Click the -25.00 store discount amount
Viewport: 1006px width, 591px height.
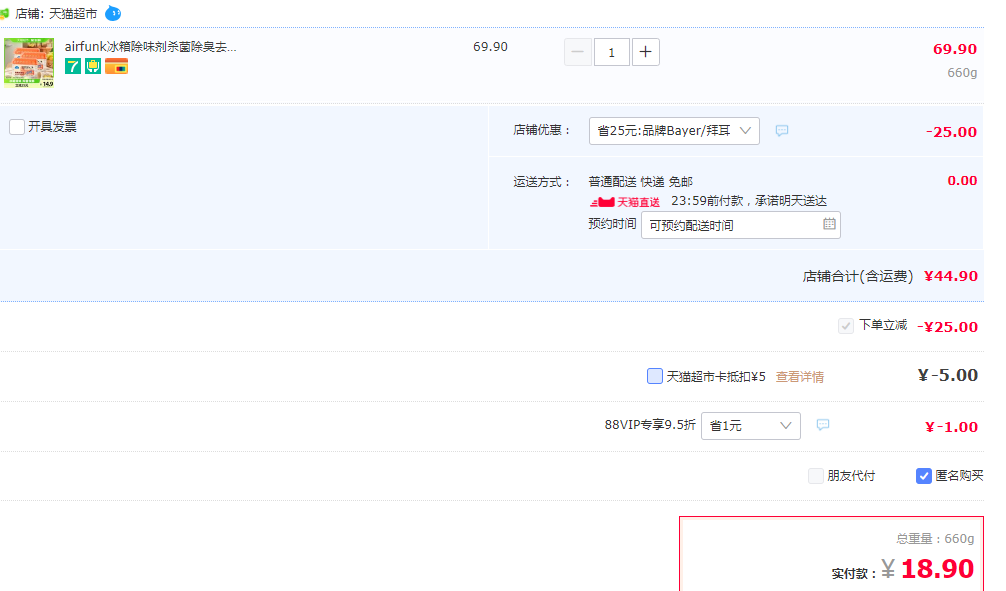click(951, 132)
